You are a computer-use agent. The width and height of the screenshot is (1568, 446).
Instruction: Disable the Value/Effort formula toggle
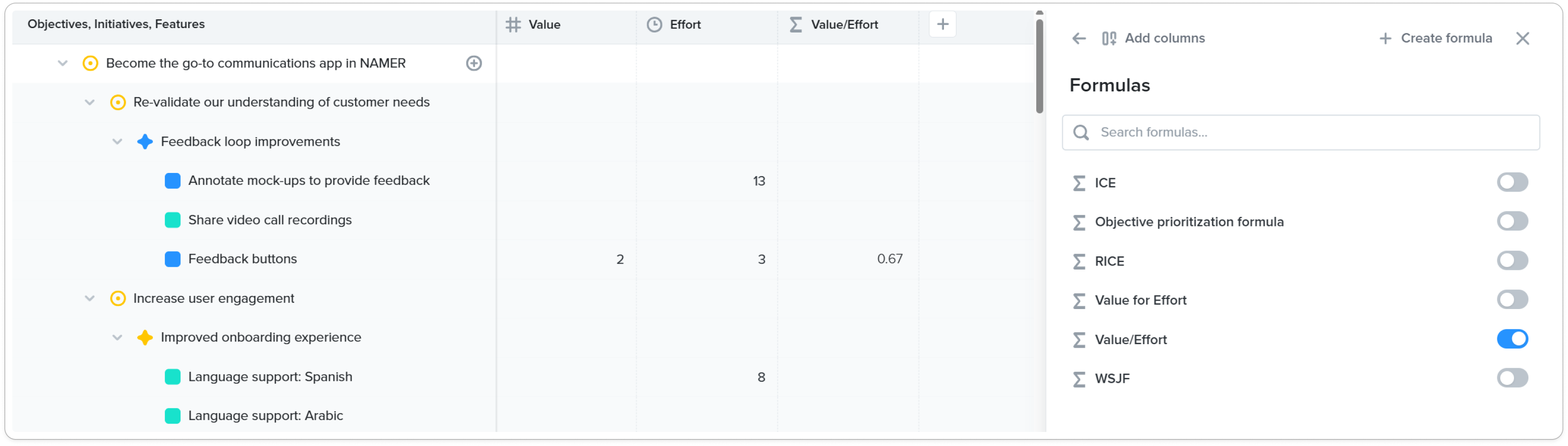1511,339
